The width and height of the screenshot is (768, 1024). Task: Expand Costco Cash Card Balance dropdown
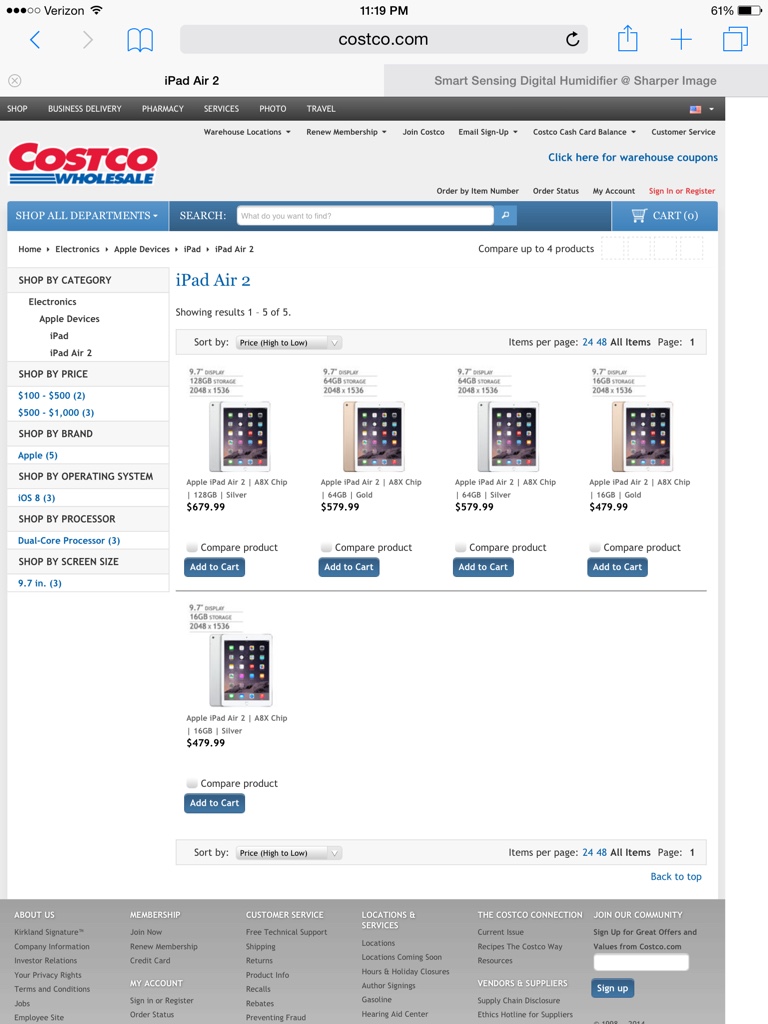pos(584,132)
